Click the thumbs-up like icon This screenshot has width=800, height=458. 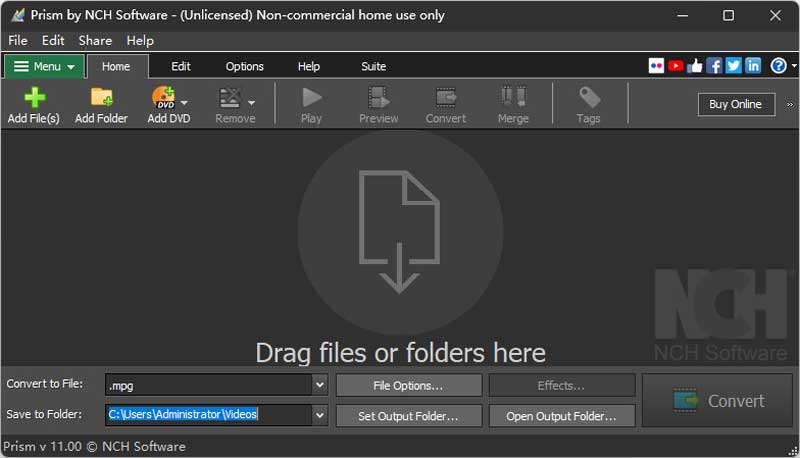[694, 66]
